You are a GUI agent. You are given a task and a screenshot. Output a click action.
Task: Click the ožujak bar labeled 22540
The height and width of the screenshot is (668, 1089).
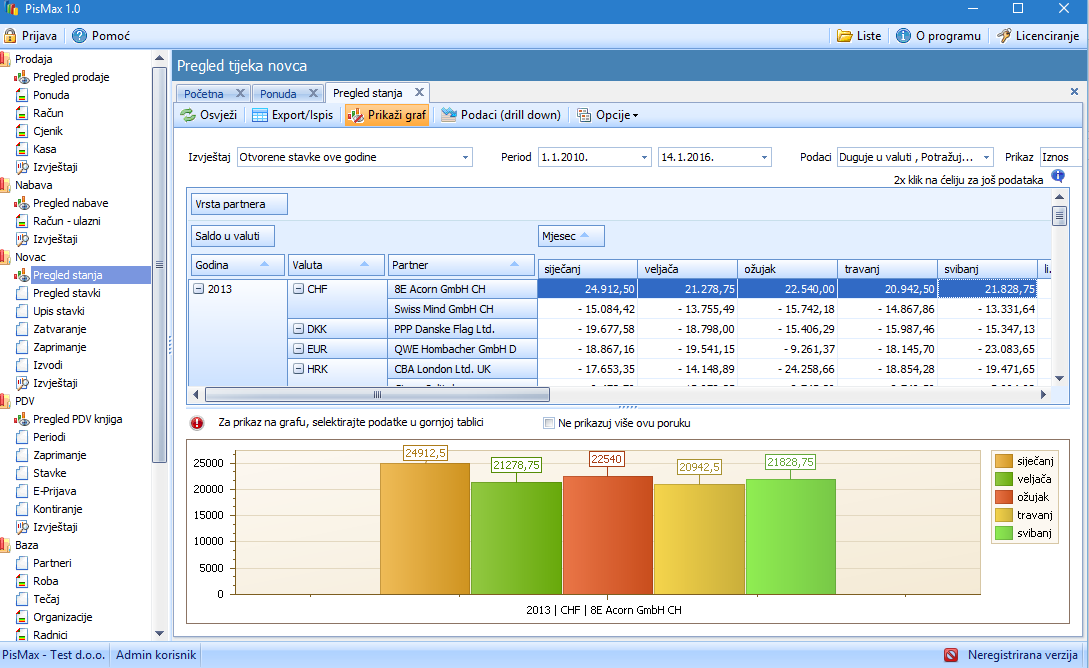(608, 535)
